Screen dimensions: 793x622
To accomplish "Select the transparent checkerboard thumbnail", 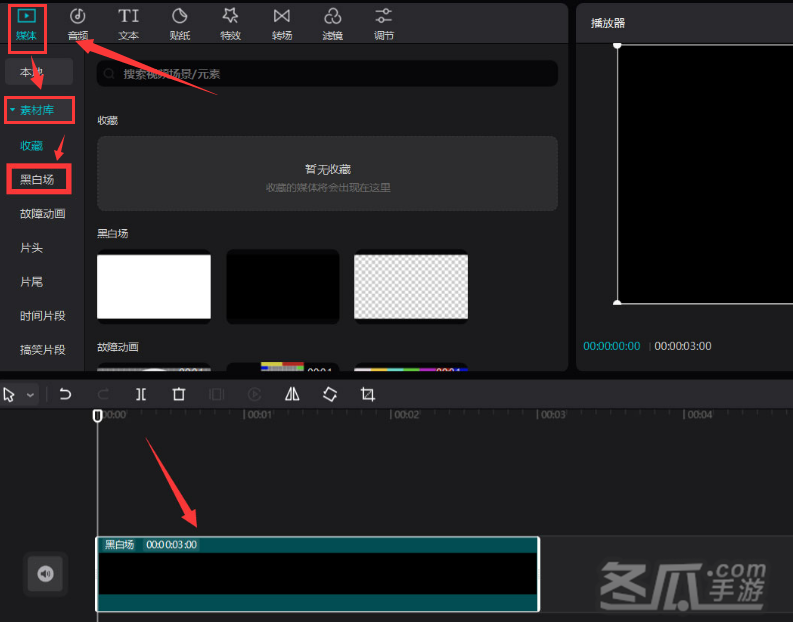I will click(411, 286).
